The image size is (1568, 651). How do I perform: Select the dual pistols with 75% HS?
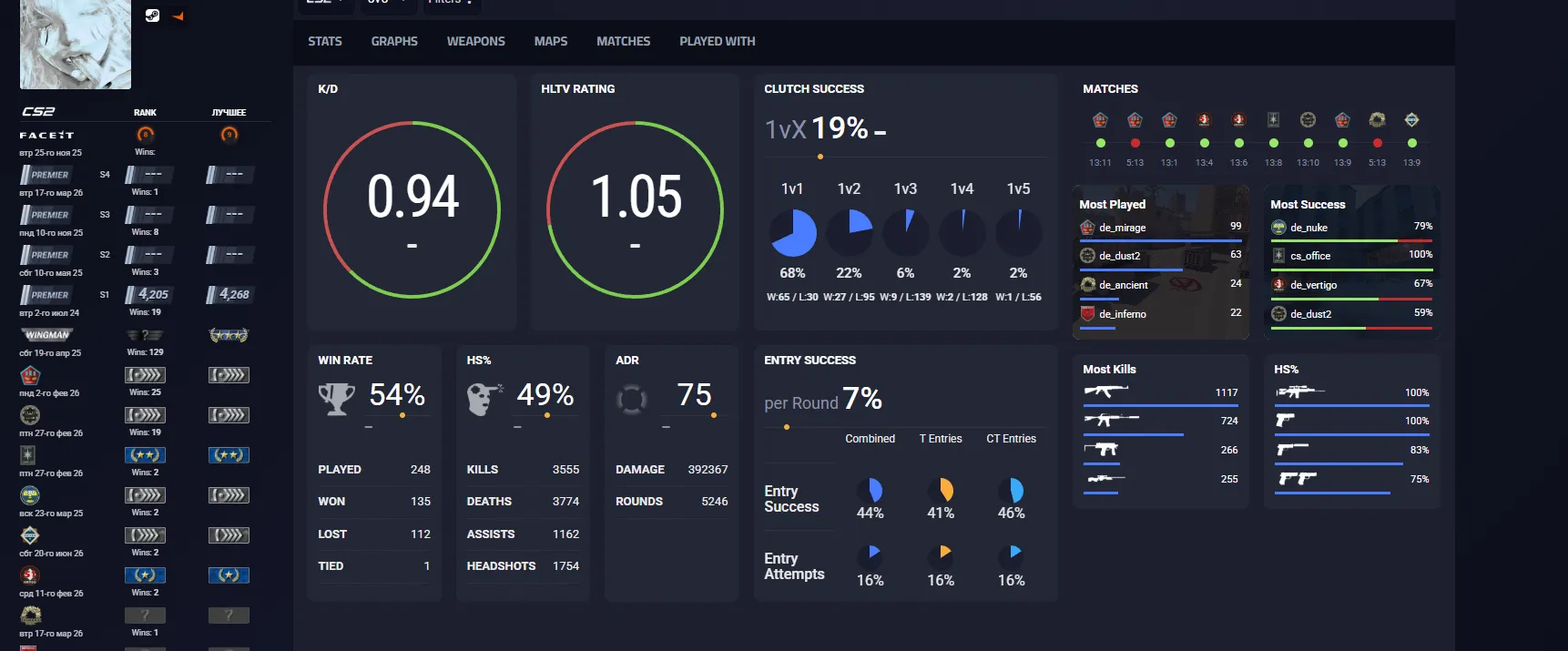(x=1298, y=478)
